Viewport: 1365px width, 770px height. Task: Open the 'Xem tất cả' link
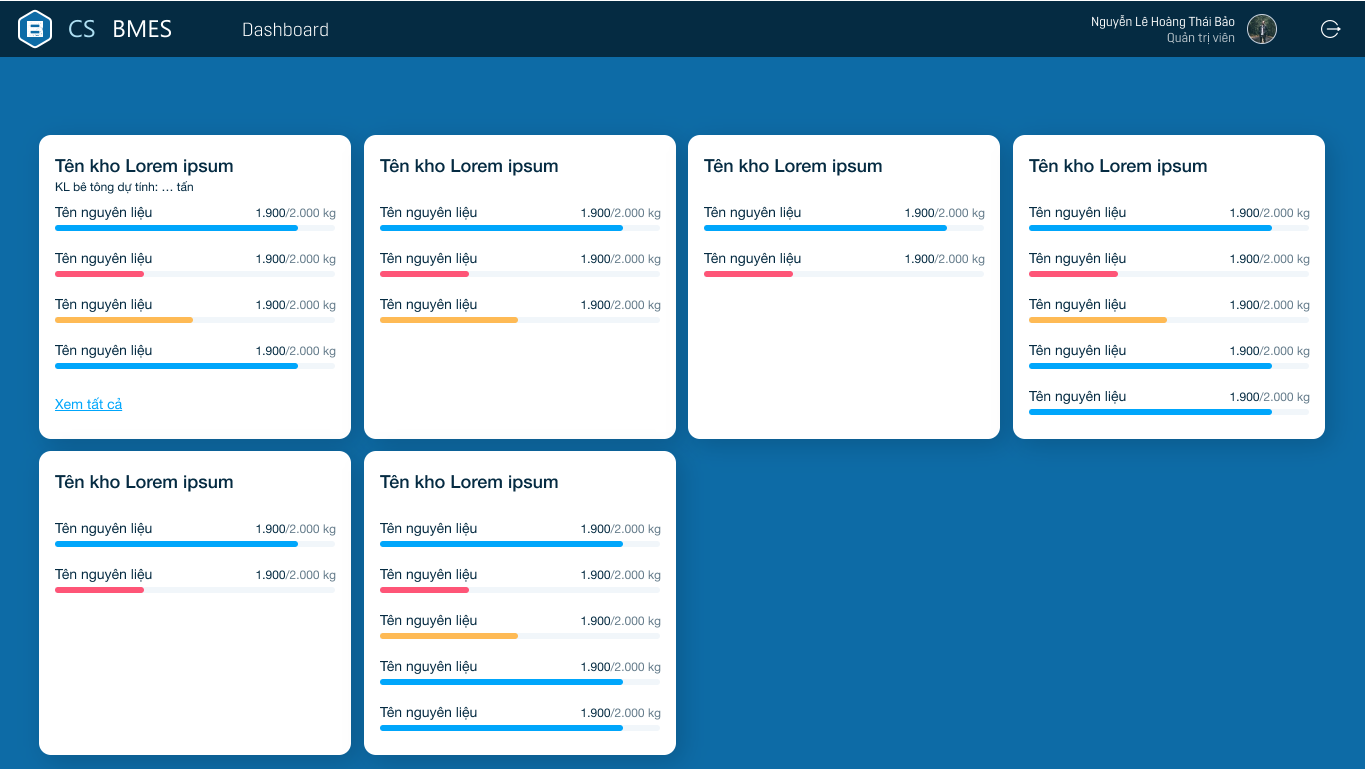pos(88,404)
